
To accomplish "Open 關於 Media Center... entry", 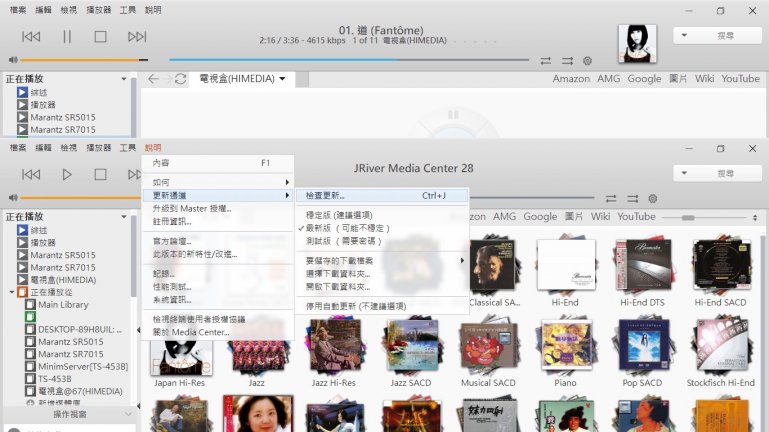I will (218, 332).
